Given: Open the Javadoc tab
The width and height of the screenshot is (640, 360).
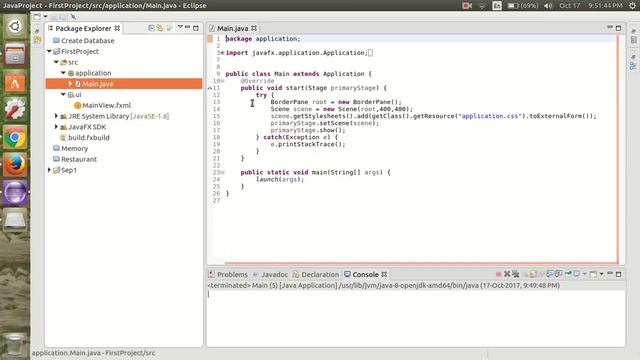Looking at the screenshot, I should 271,274.
